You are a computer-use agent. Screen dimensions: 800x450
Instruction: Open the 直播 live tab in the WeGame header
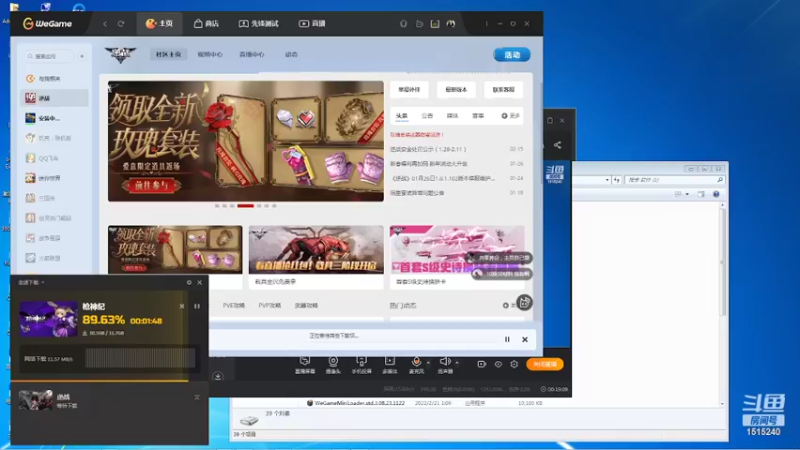coord(312,24)
